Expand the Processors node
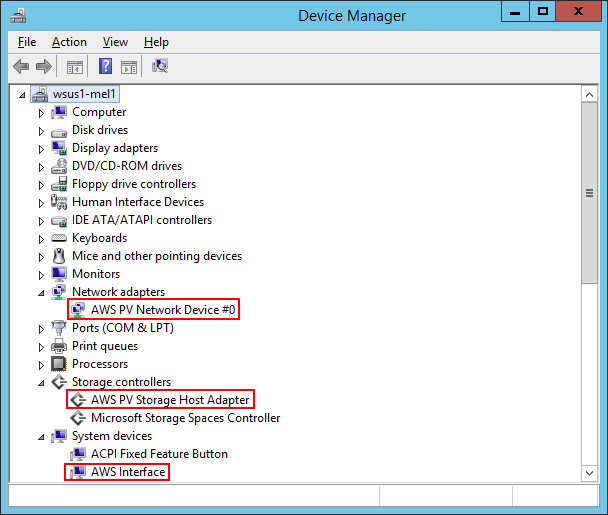The width and height of the screenshot is (608, 515). coord(41,365)
